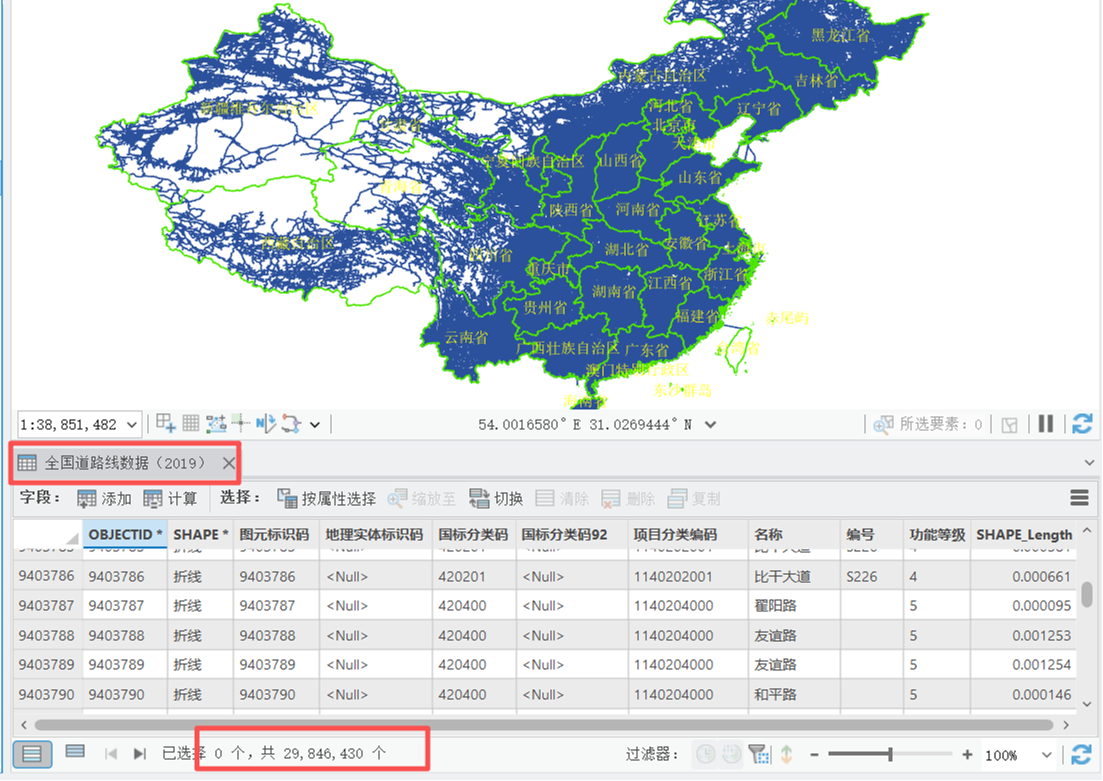
Task: Click the 图元标识码 column header
Action: (x=274, y=535)
